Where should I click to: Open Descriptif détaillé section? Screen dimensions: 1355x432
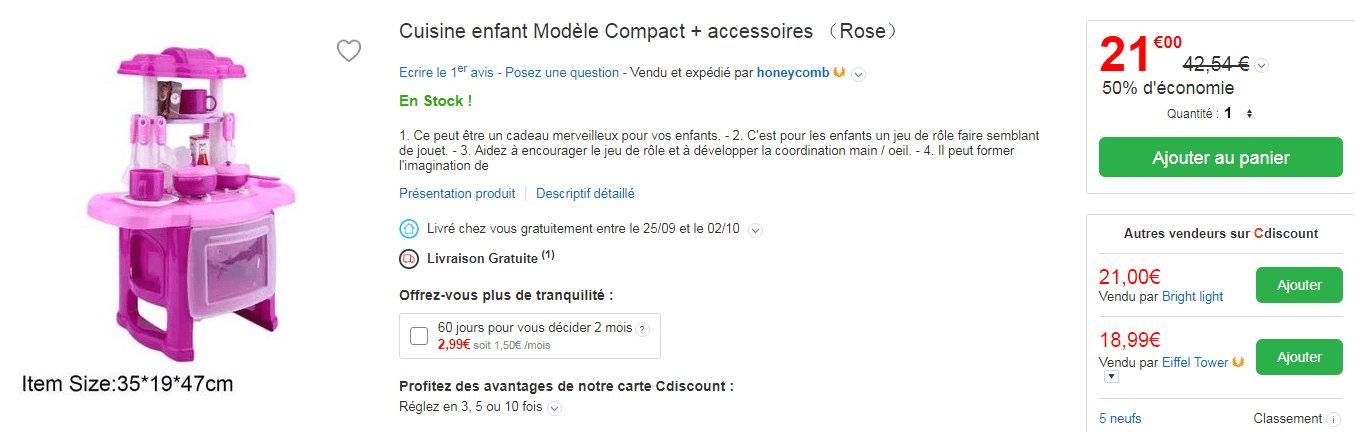[x=585, y=194]
